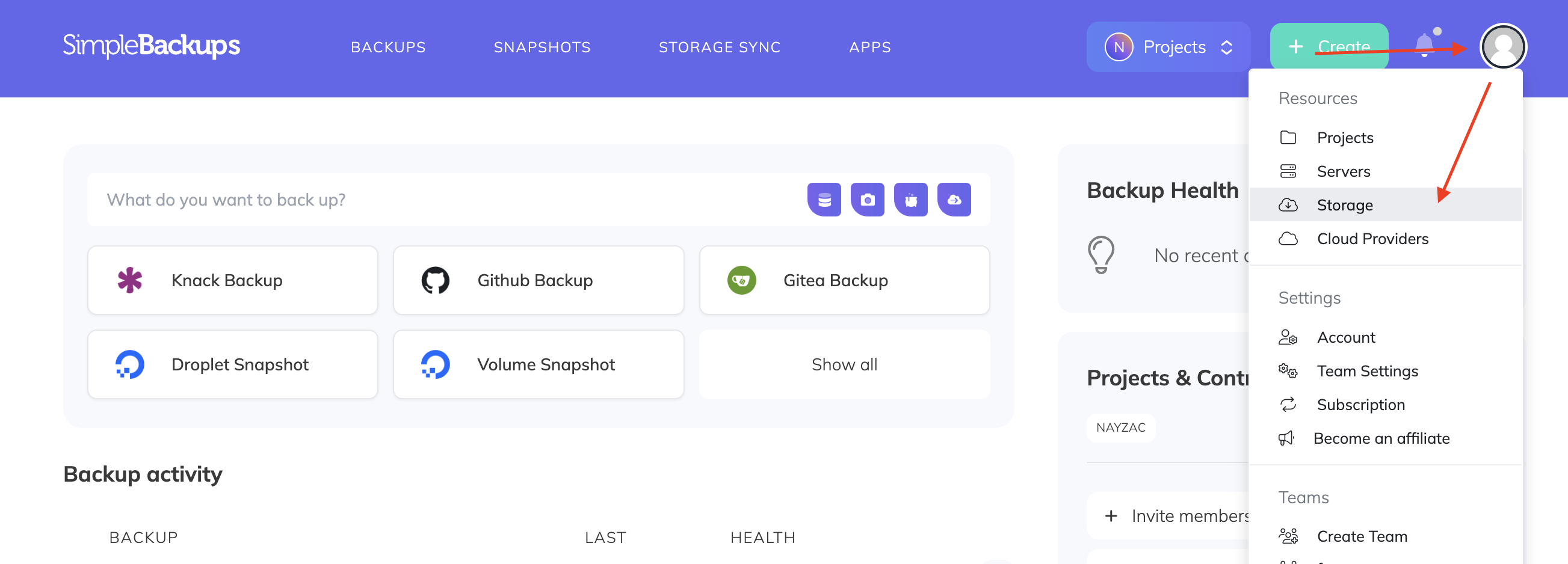Expand Show all backup types
The image size is (1568, 564).
tap(844, 364)
